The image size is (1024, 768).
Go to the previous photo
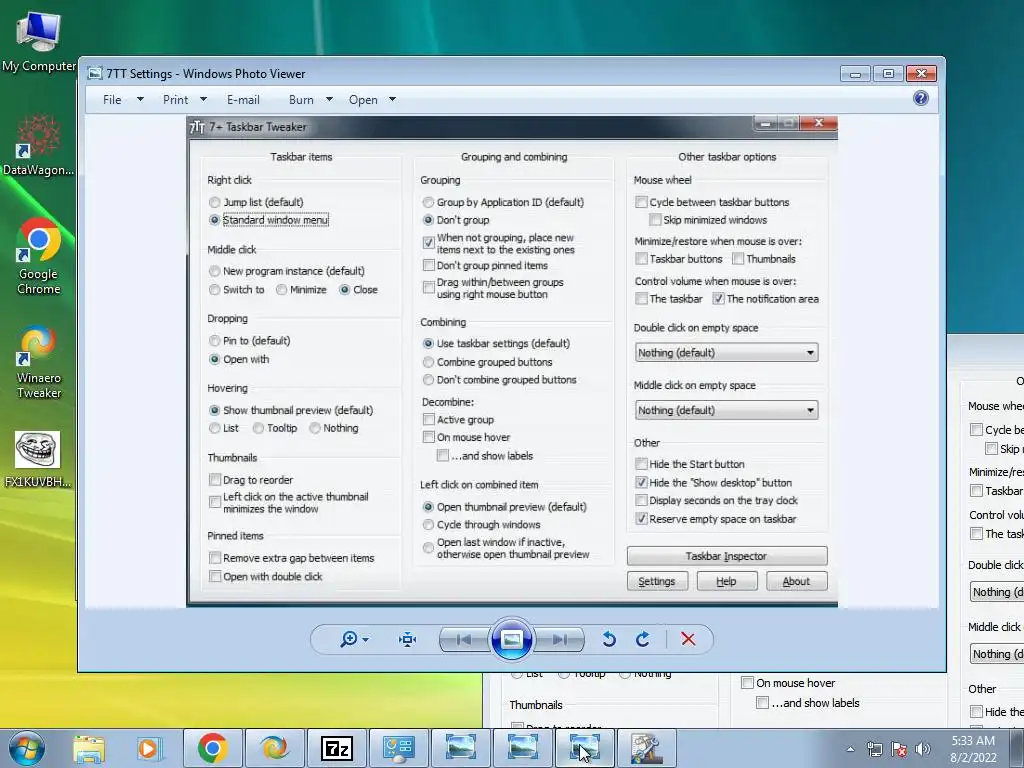[x=464, y=639]
